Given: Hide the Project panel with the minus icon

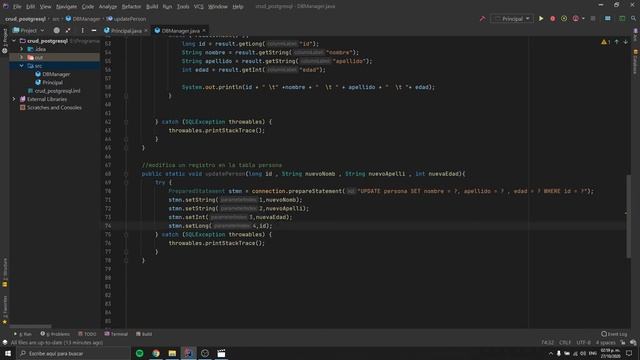Looking at the screenshot, I should 94,31.
